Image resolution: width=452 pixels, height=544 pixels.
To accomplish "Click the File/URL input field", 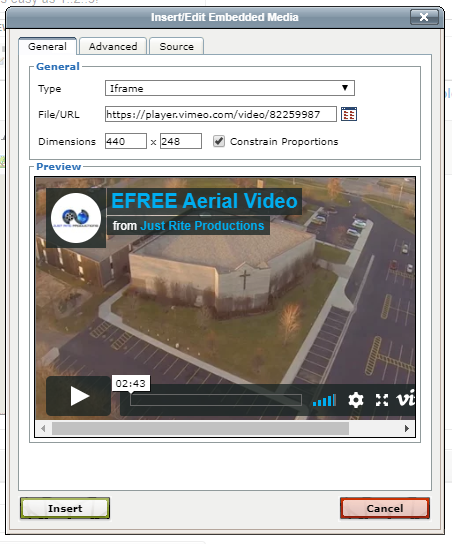I will click(x=221, y=114).
